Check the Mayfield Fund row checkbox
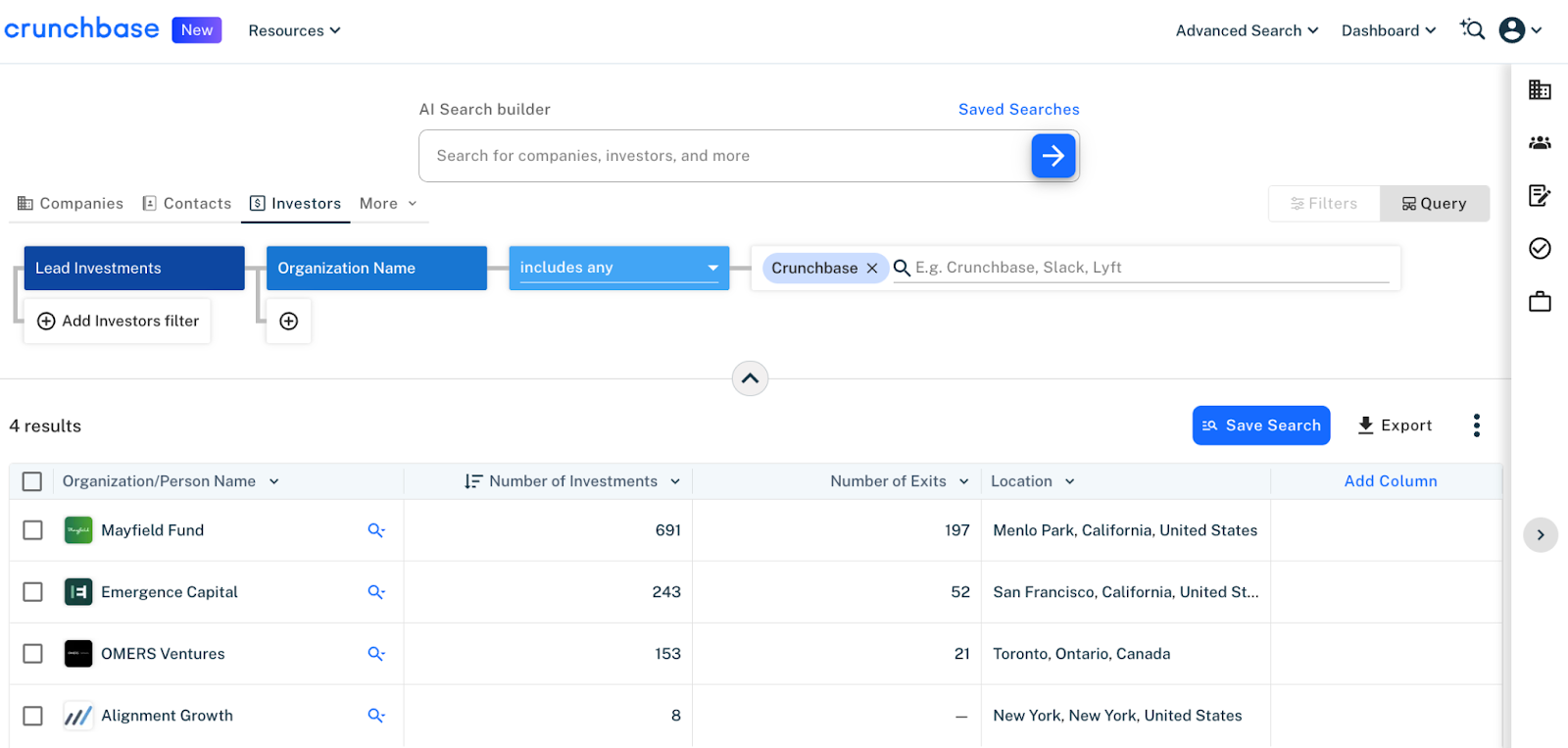Viewport: 1568px width, 748px height. [x=32, y=530]
